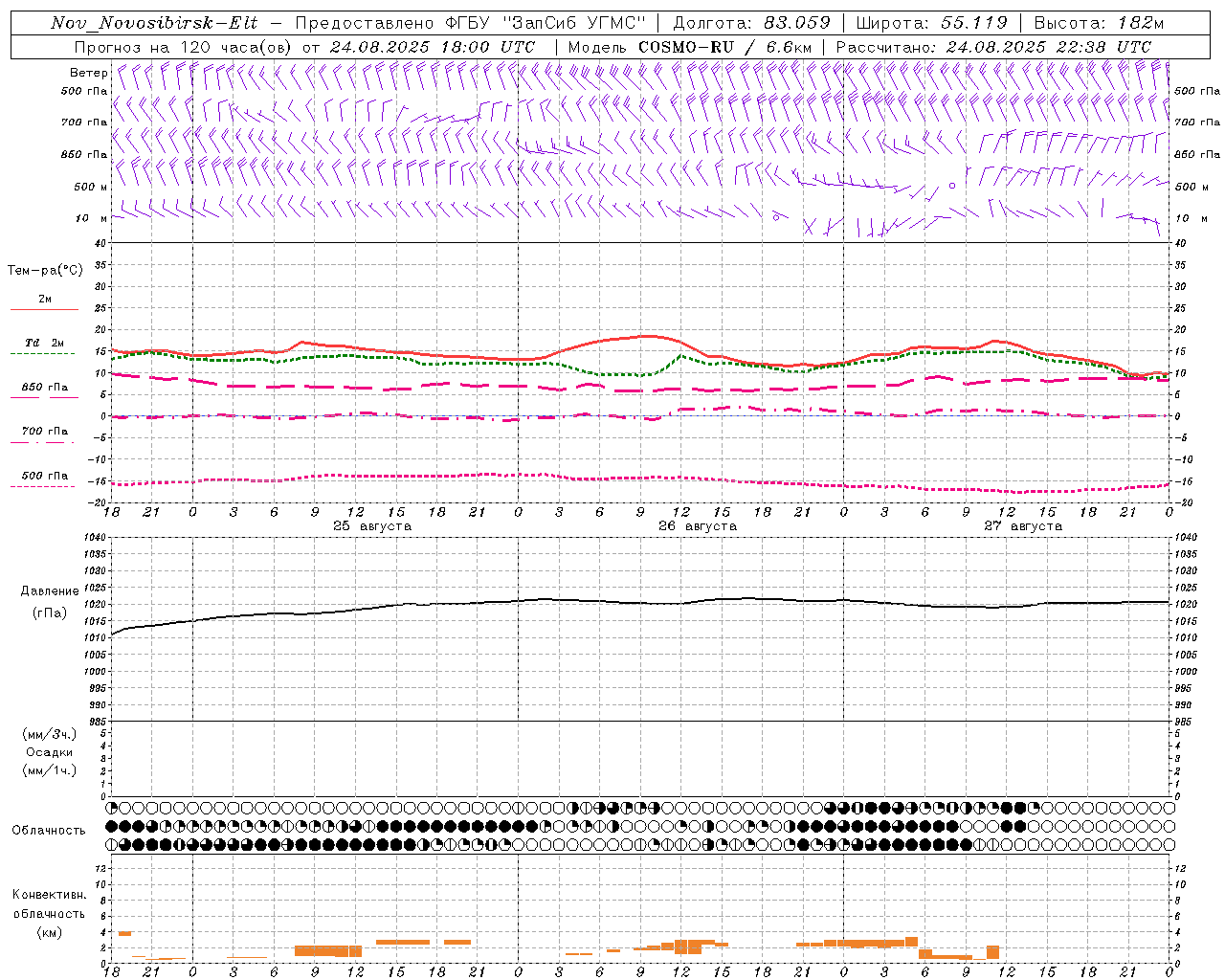
Task: Click the solid red 2м legend line
Action: [44, 309]
